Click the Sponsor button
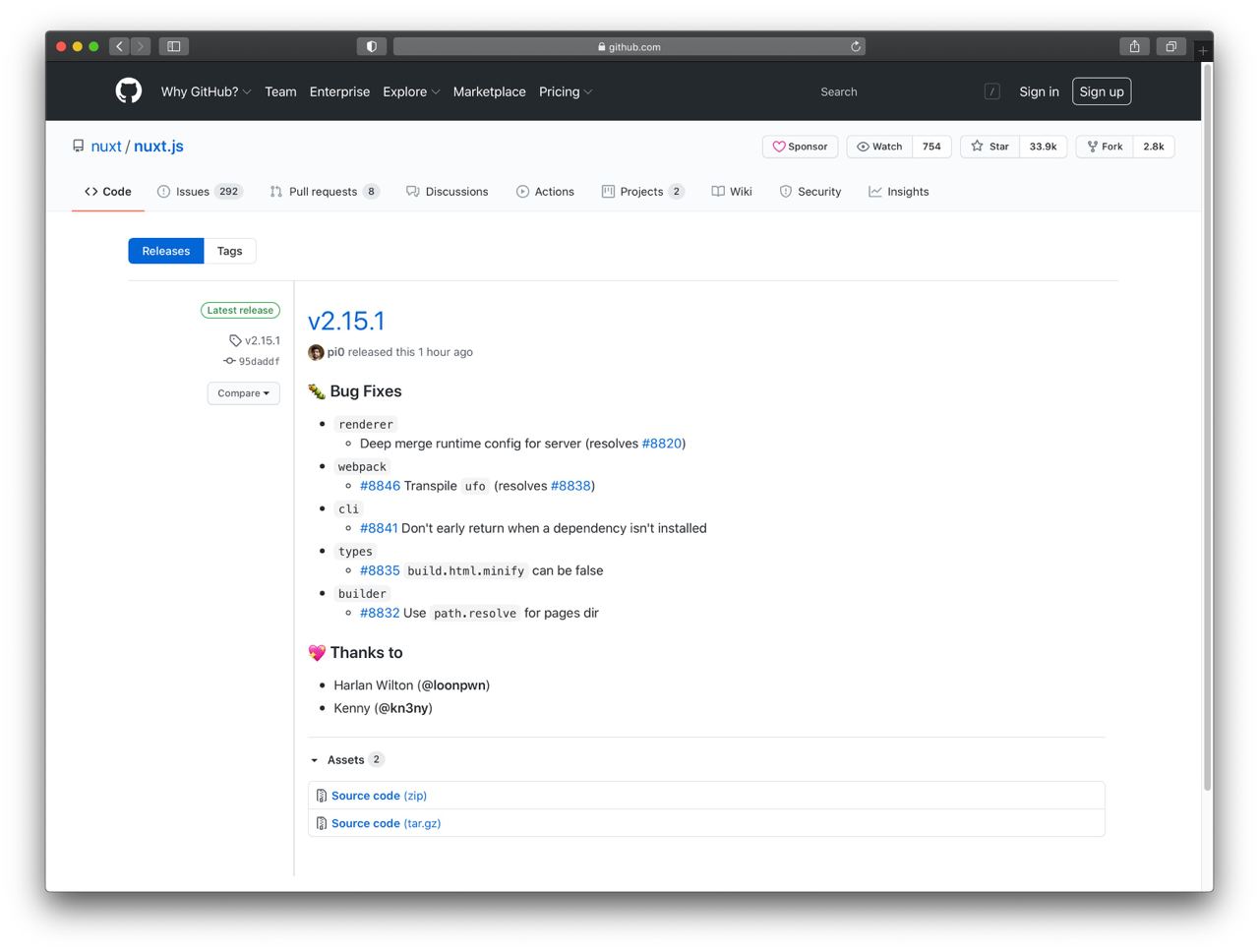 pos(801,147)
